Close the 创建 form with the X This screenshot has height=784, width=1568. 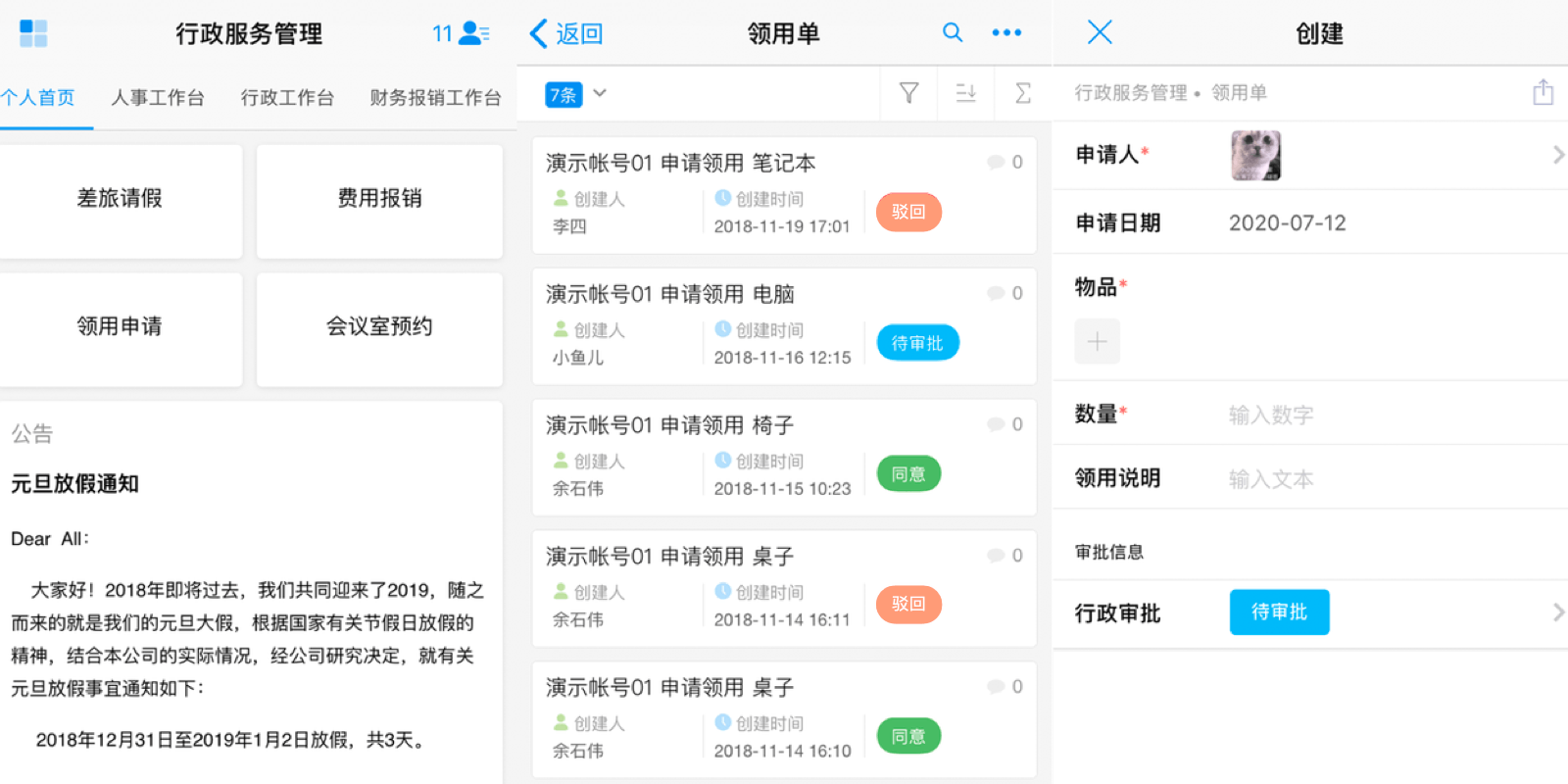pyautogui.click(x=1100, y=32)
